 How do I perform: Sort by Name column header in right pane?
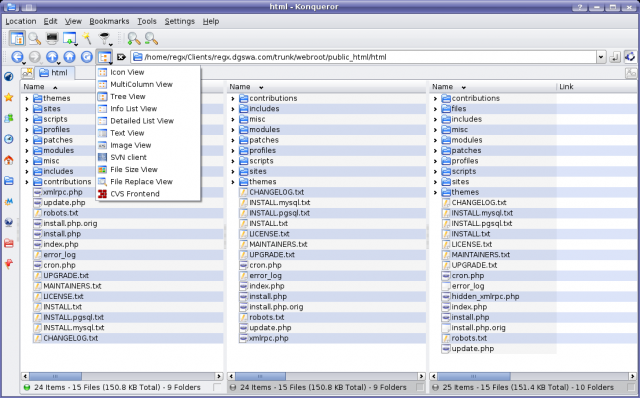point(493,87)
